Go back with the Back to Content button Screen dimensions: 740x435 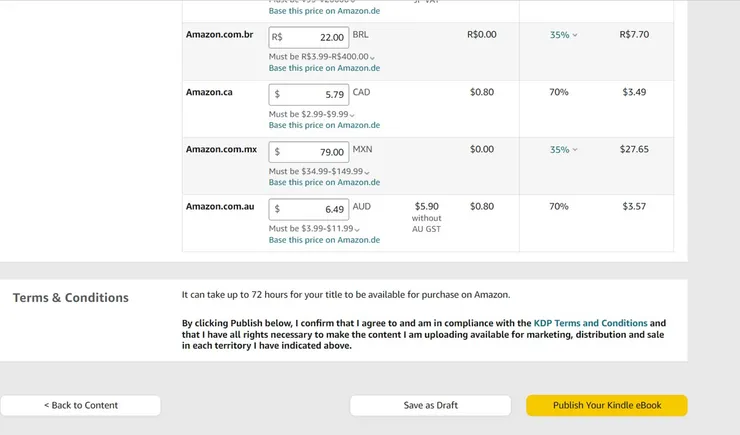81,405
